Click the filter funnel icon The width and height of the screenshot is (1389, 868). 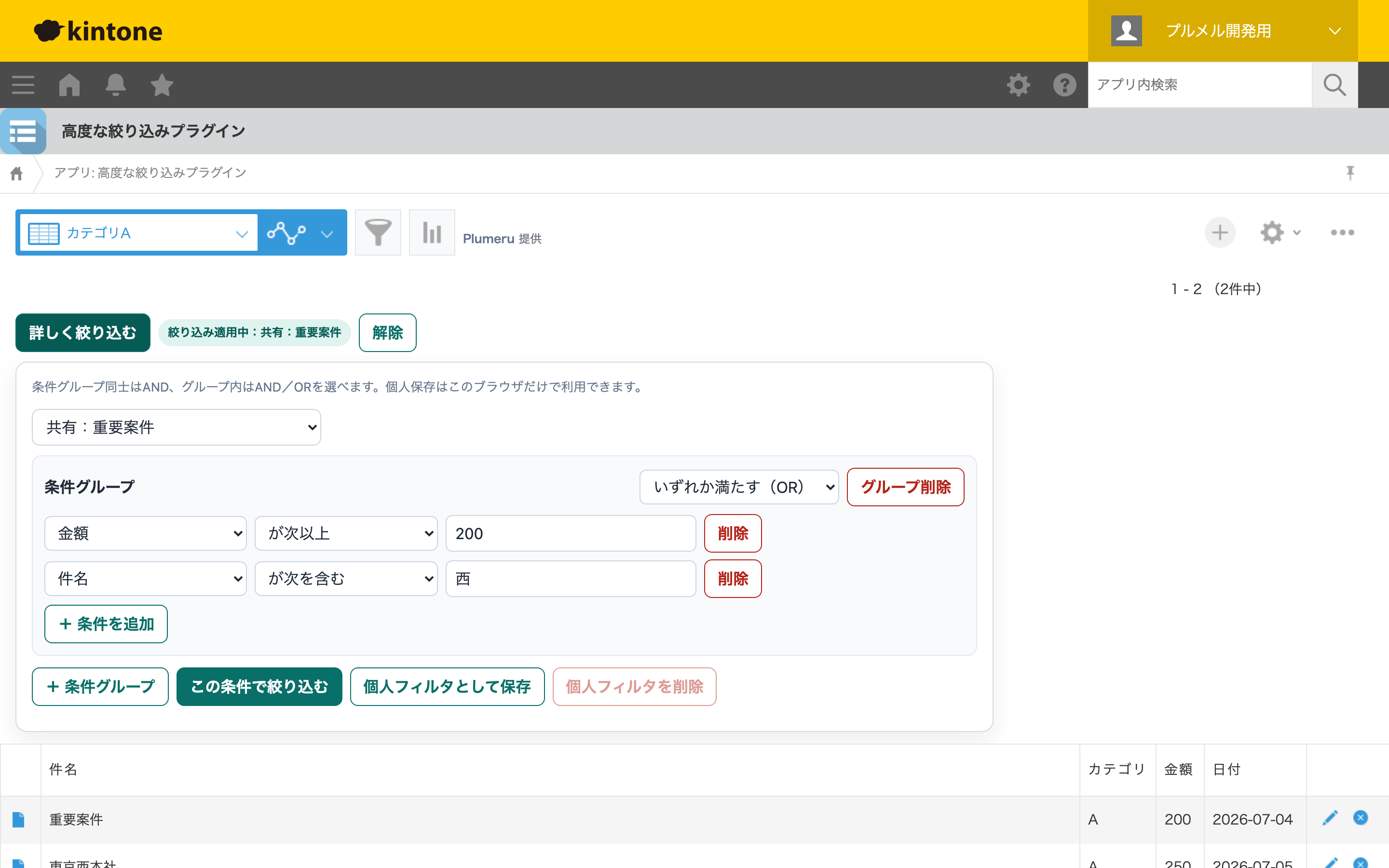point(378,232)
